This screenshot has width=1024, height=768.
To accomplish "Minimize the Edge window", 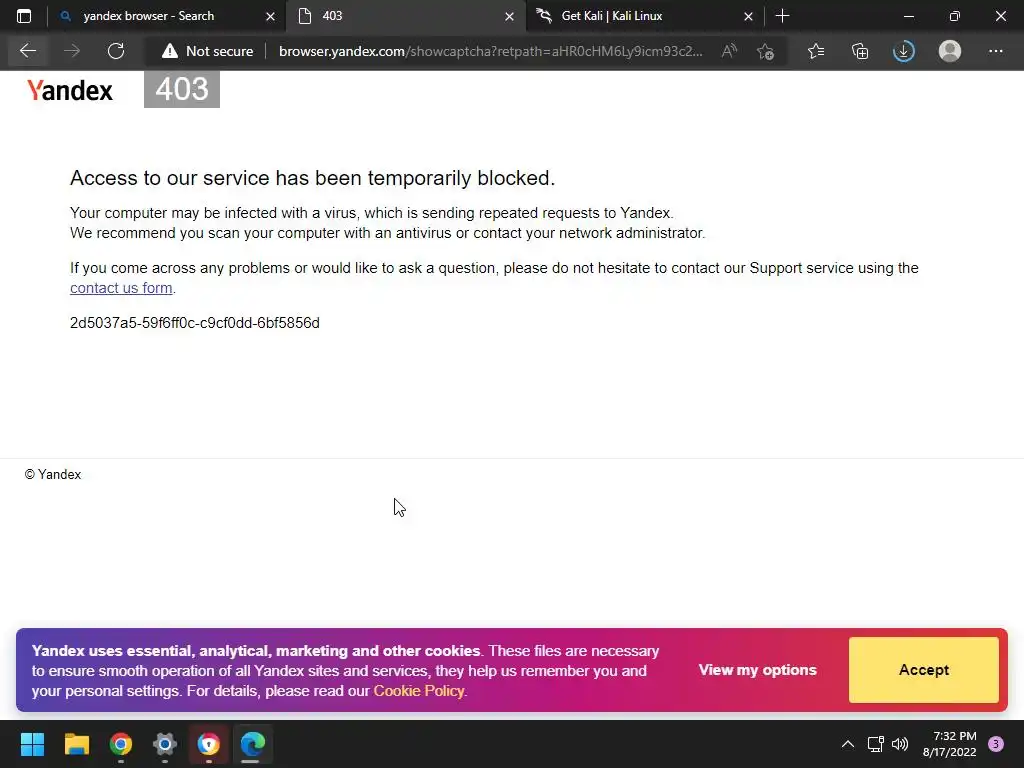I will pyautogui.click(x=908, y=16).
